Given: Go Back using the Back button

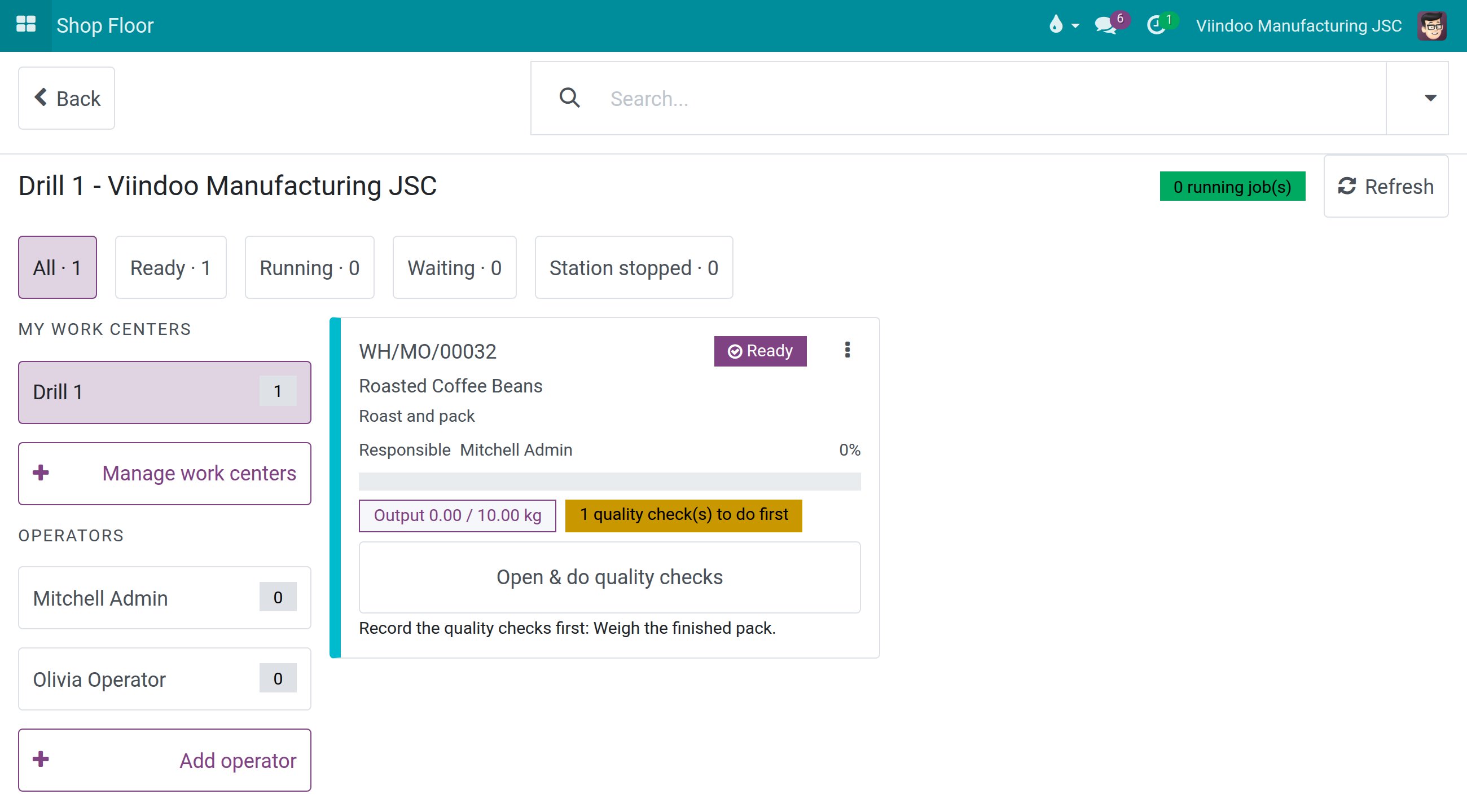Looking at the screenshot, I should (x=66, y=98).
